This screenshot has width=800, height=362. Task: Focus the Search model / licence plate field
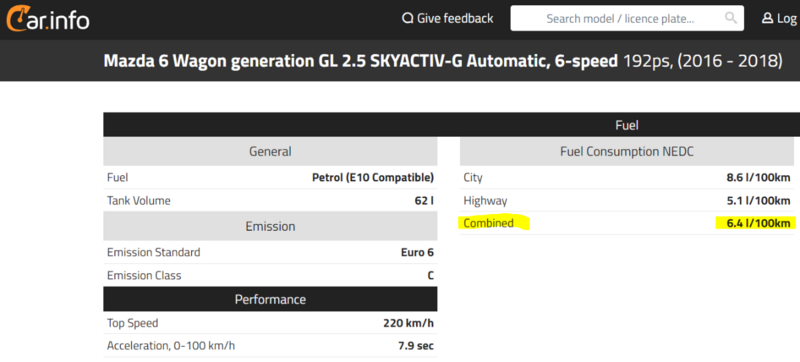pos(627,19)
